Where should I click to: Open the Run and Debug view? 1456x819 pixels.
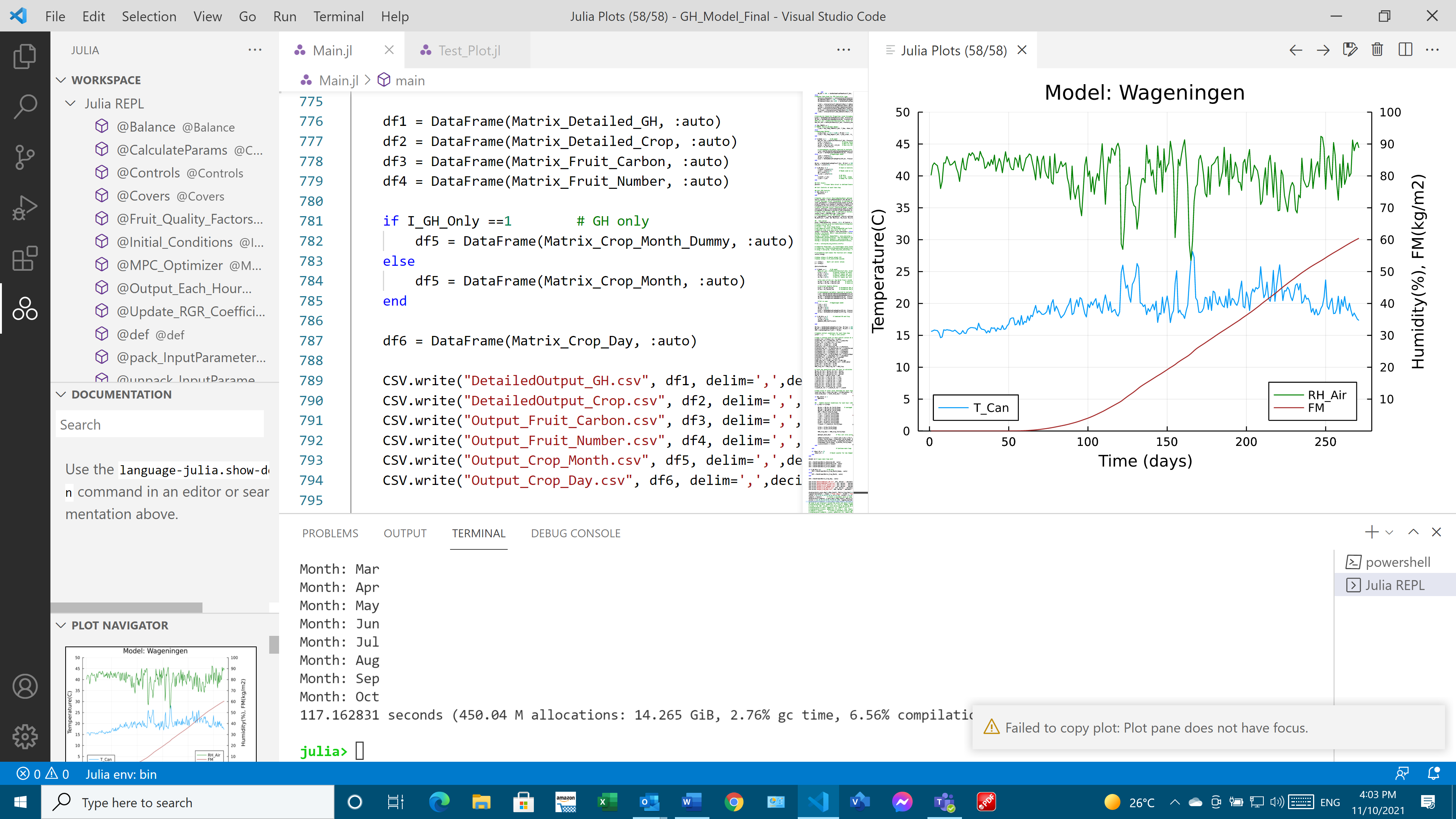pos(24,206)
